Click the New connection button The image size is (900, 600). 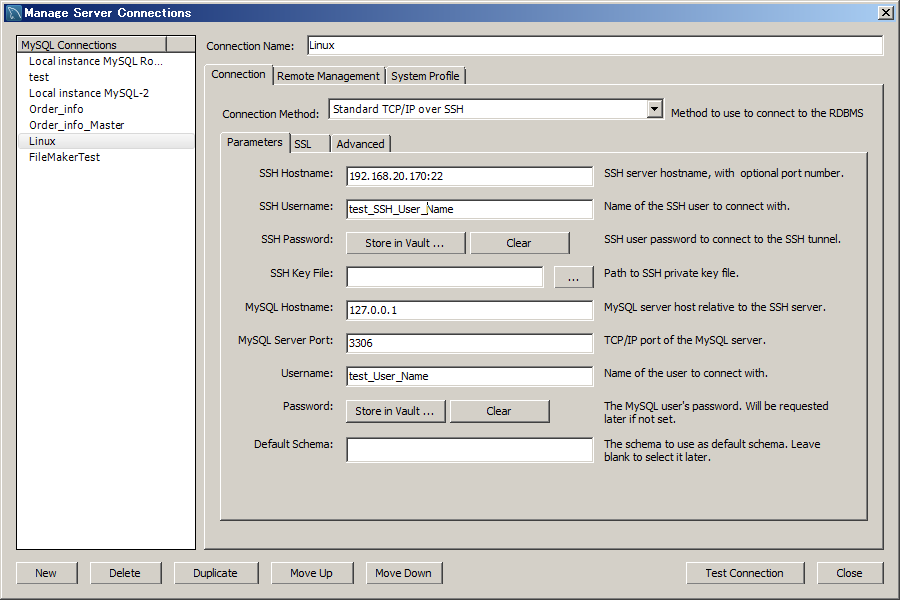pyautogui.click(x=46, y=573)
